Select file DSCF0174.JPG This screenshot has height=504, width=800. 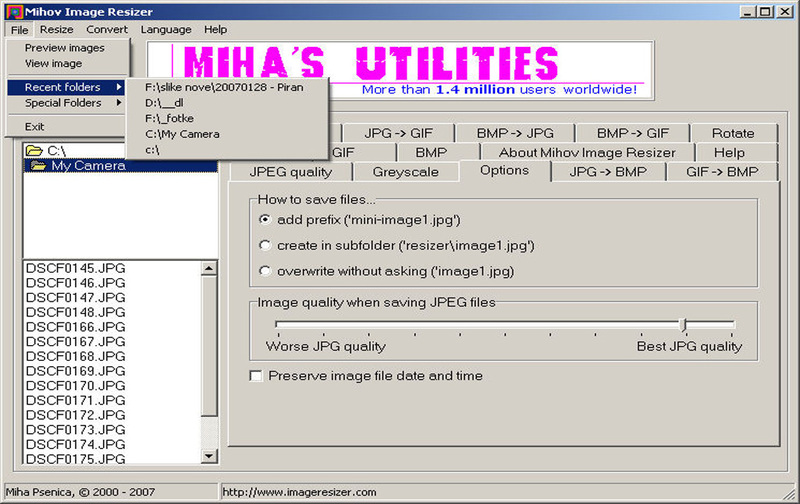pos(76,445)
